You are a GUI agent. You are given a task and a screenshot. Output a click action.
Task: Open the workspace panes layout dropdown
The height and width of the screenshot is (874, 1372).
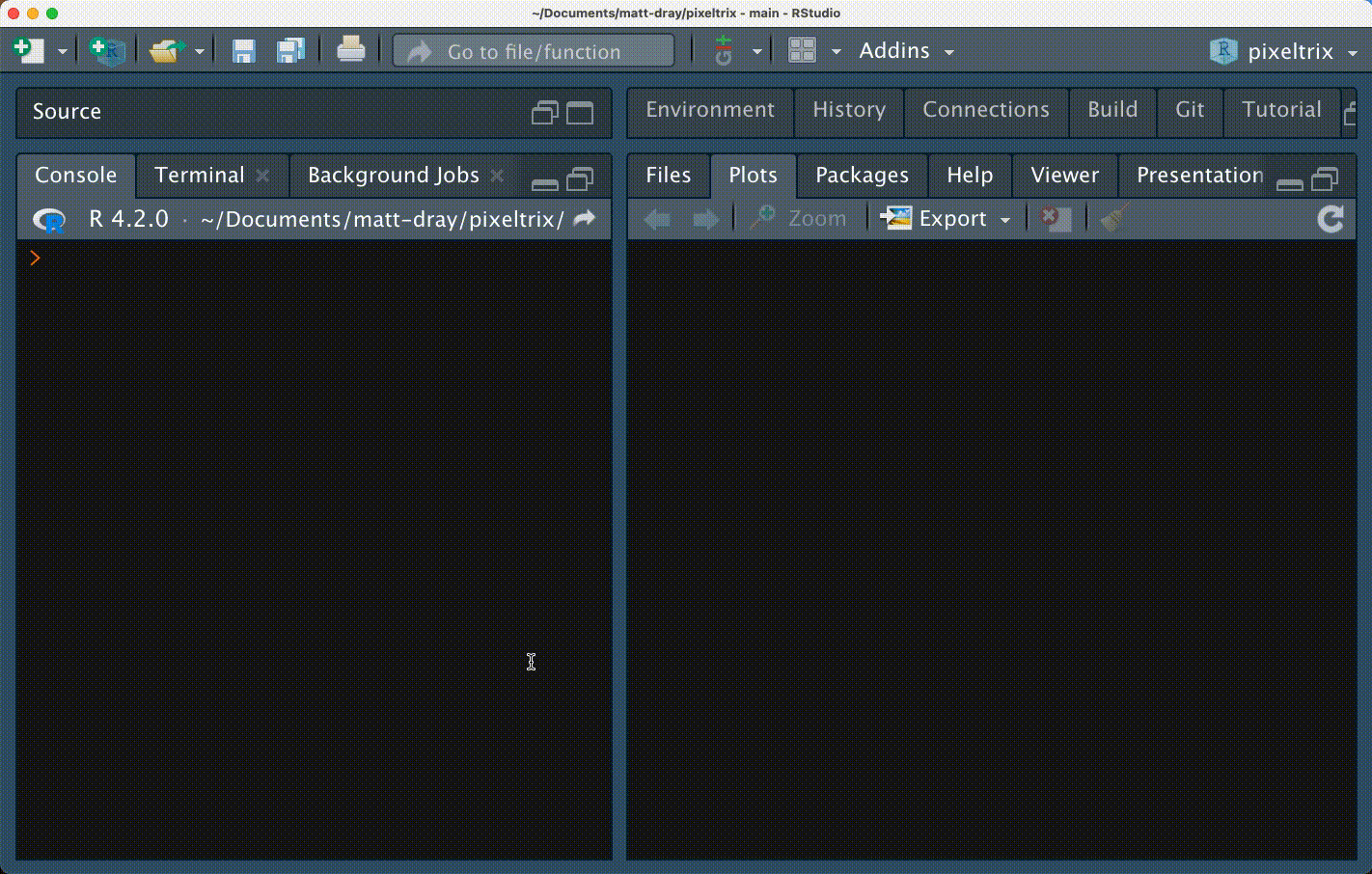pyautogui.click(x=836, y=49)
